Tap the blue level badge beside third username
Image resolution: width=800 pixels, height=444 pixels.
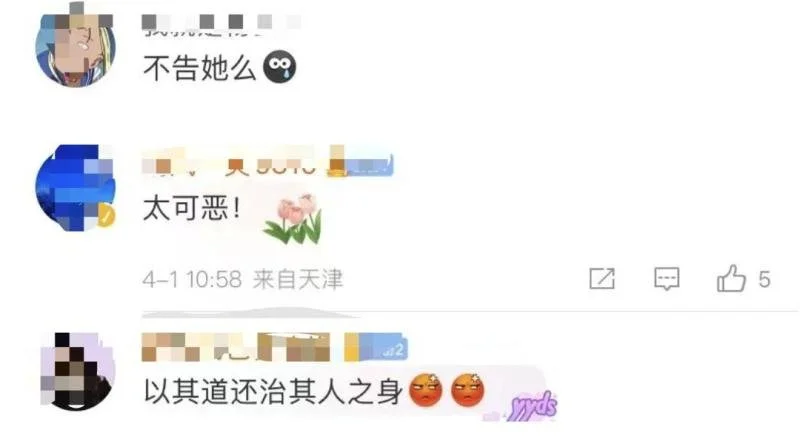click(376, 348)
